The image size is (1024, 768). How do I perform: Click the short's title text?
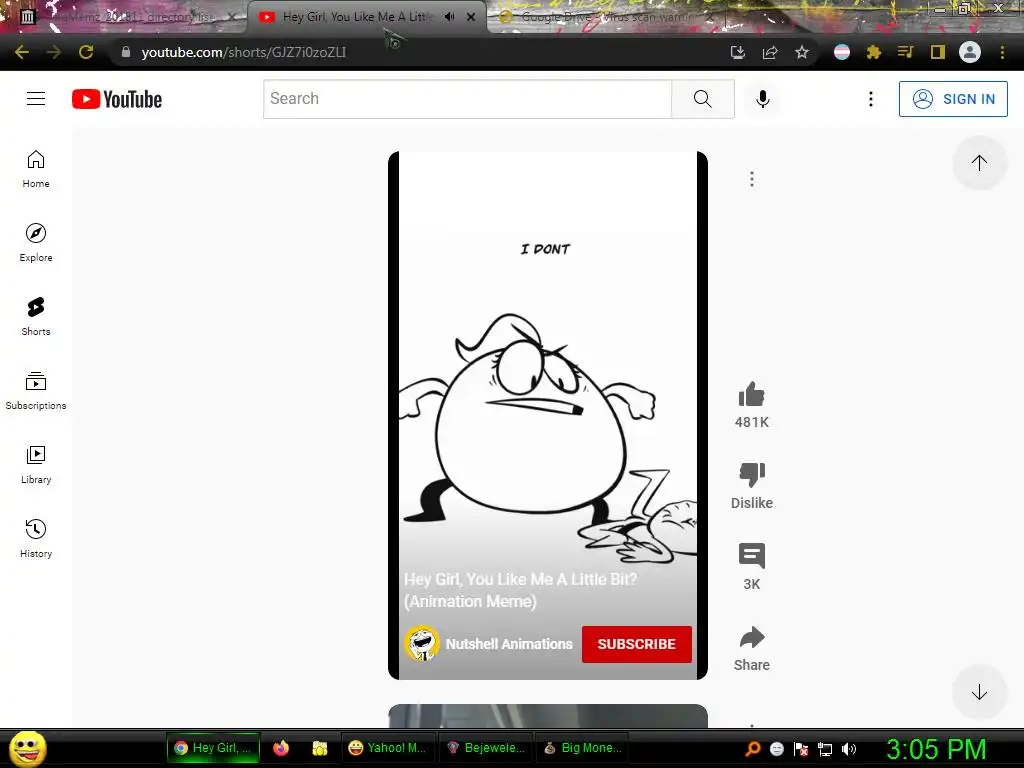tap(520, 590)
